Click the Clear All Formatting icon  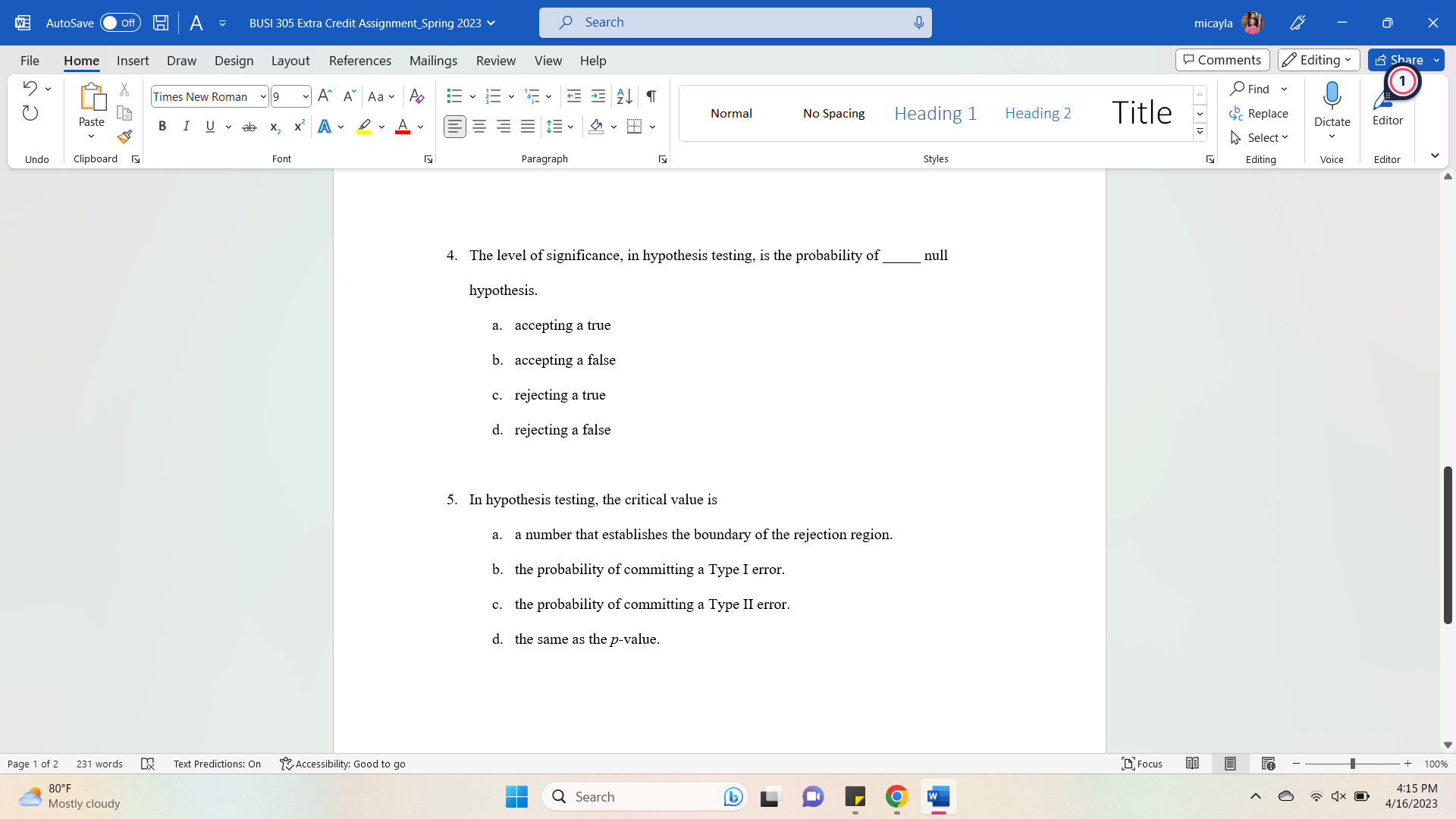tap(416, 96)
